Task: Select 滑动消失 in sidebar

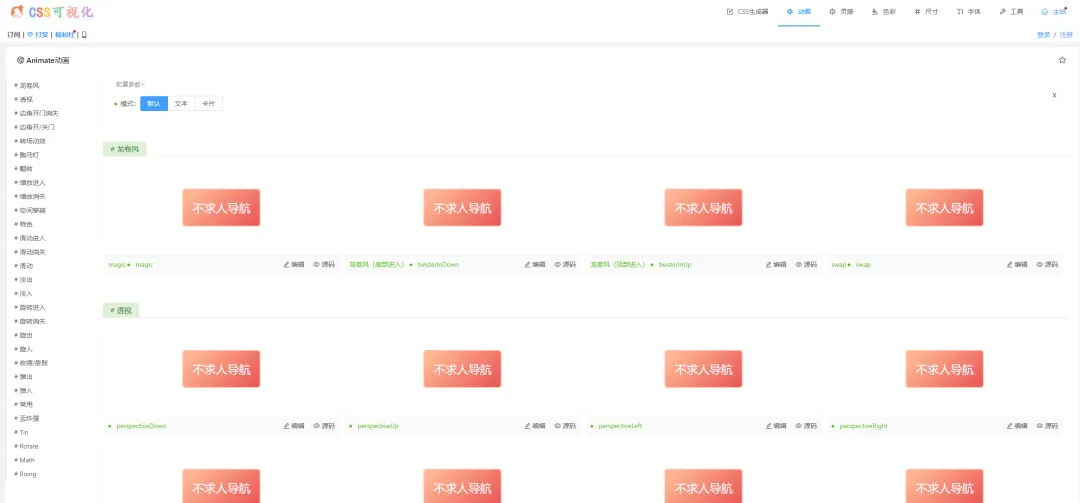Action: click(30, 252)
